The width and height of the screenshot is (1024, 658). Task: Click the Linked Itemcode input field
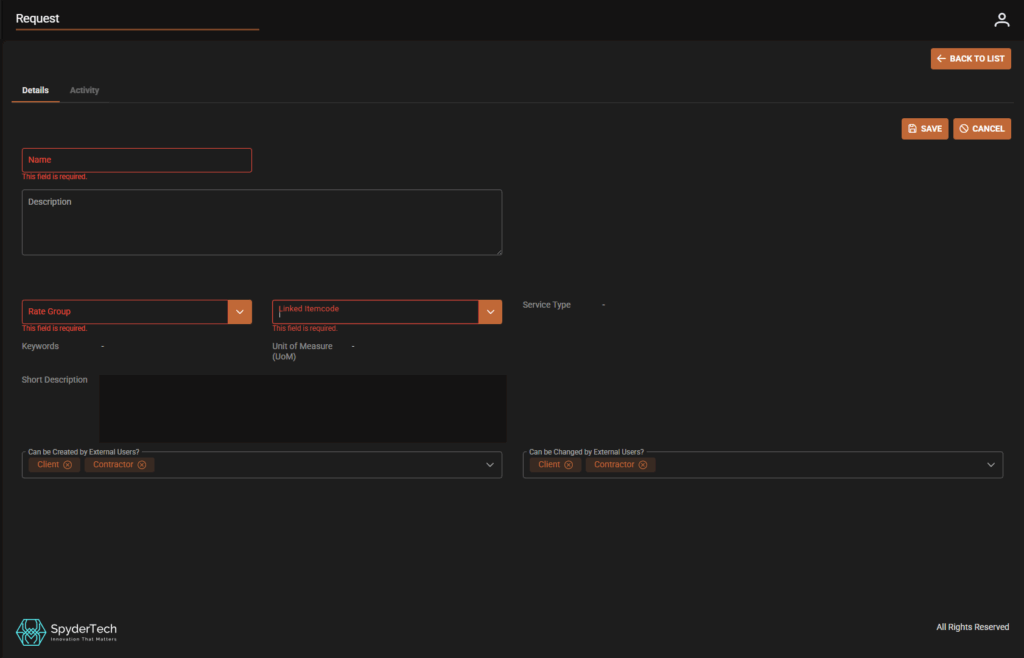pyautogui.click(x=375, y=312)
